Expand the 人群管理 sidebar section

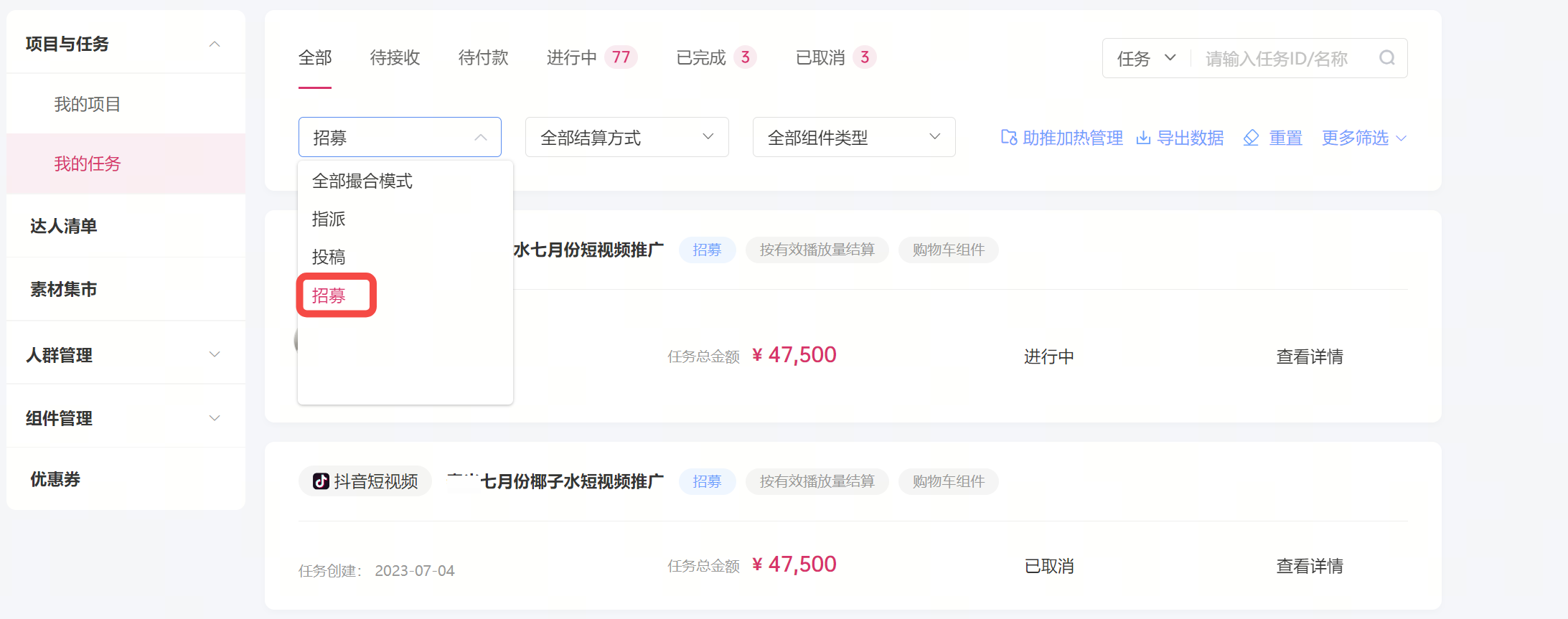[214, 355]
